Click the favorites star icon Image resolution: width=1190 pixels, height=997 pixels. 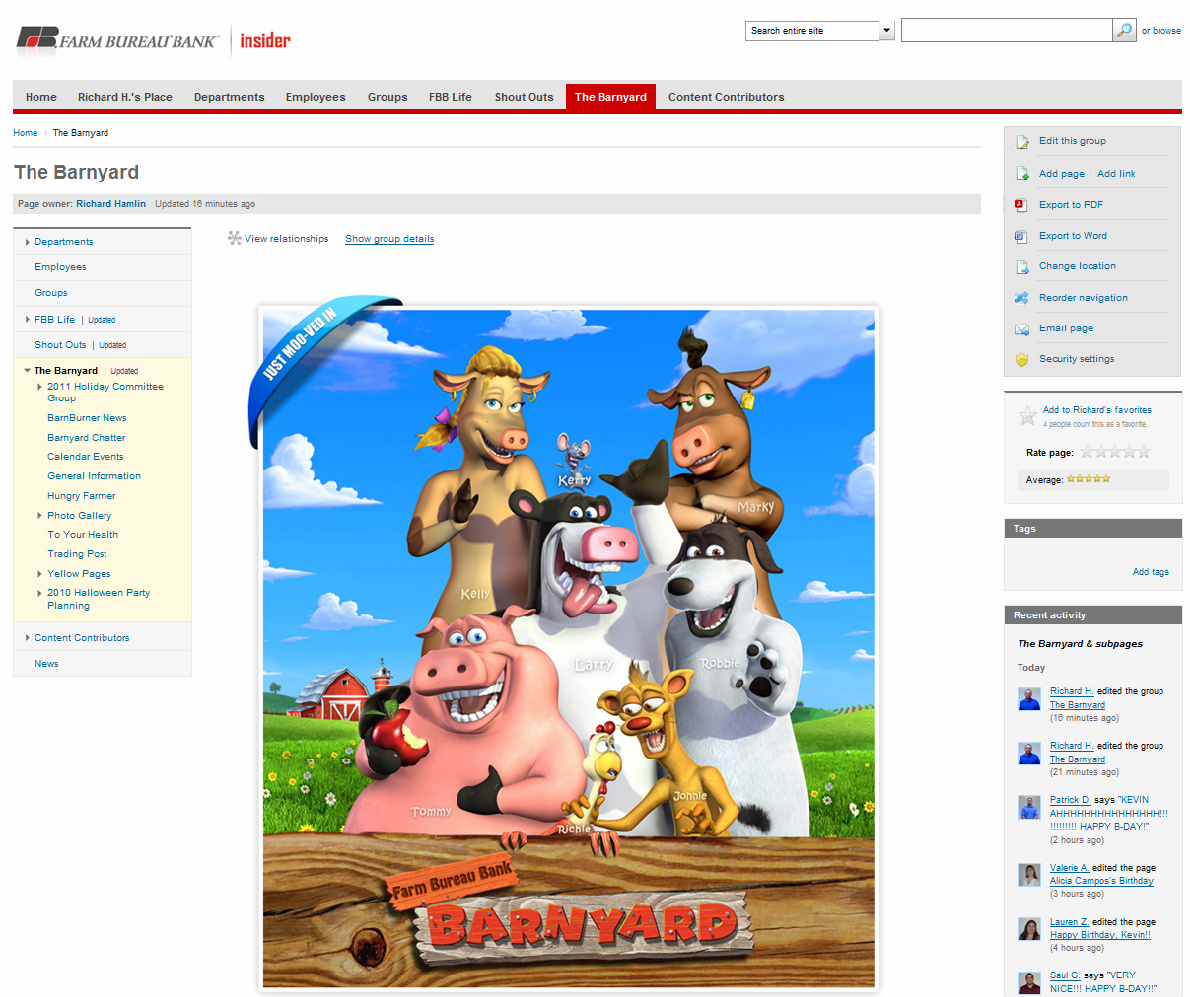click(x=1028, y=416)
